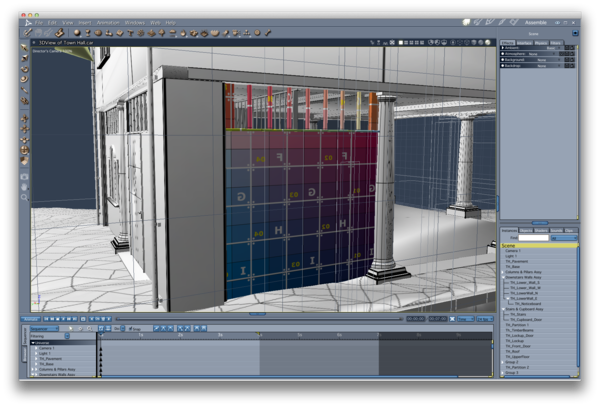Toggle the eye icon beside Assemble
The image size is (600, 407).
[x=558, y=23]
